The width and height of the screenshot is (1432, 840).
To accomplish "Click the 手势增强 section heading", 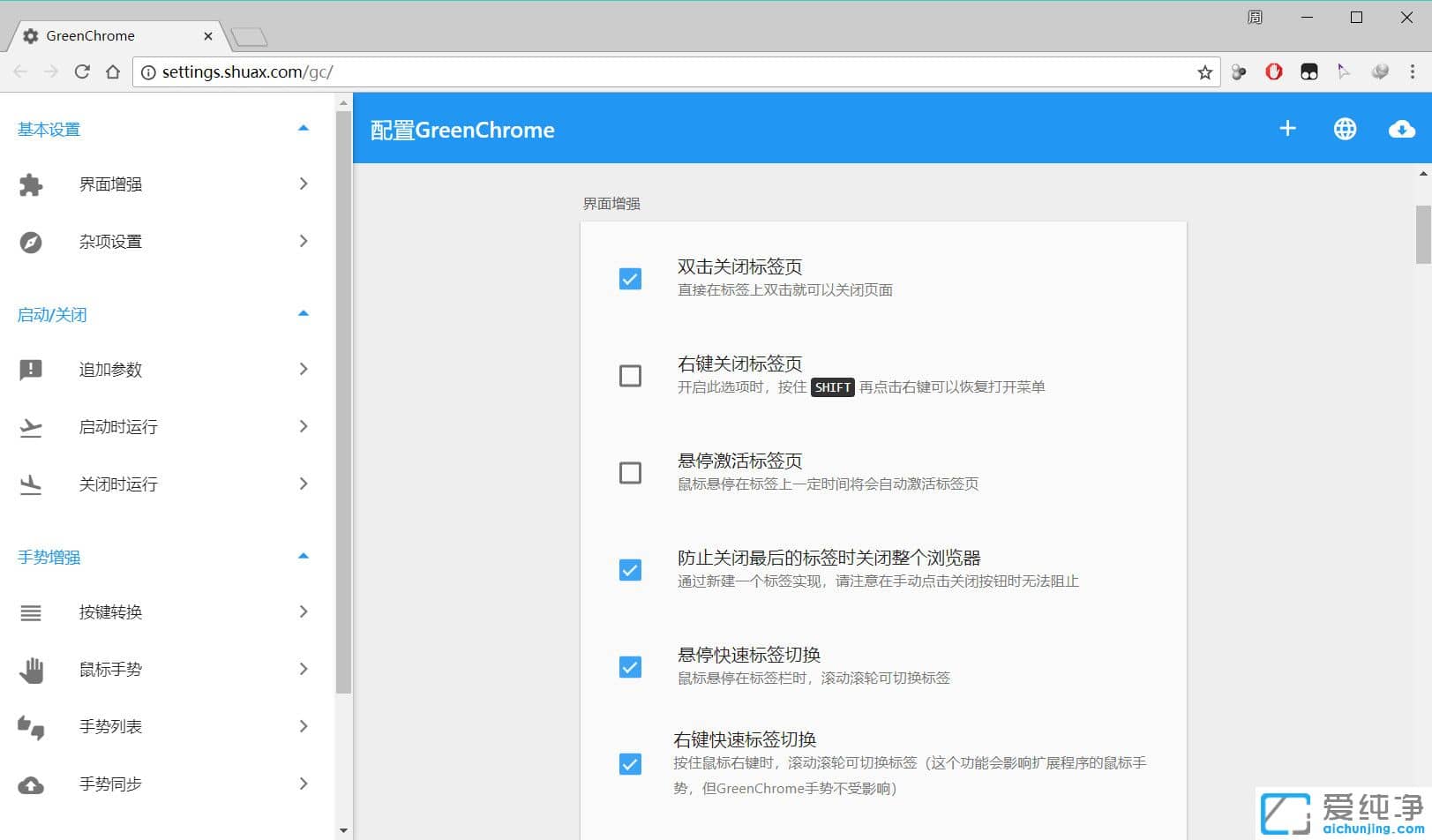I will (x=49, y=558).
